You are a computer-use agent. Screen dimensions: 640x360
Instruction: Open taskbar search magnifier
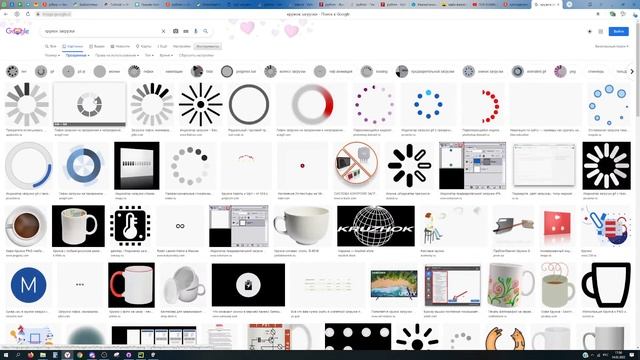tap(18, 355)
